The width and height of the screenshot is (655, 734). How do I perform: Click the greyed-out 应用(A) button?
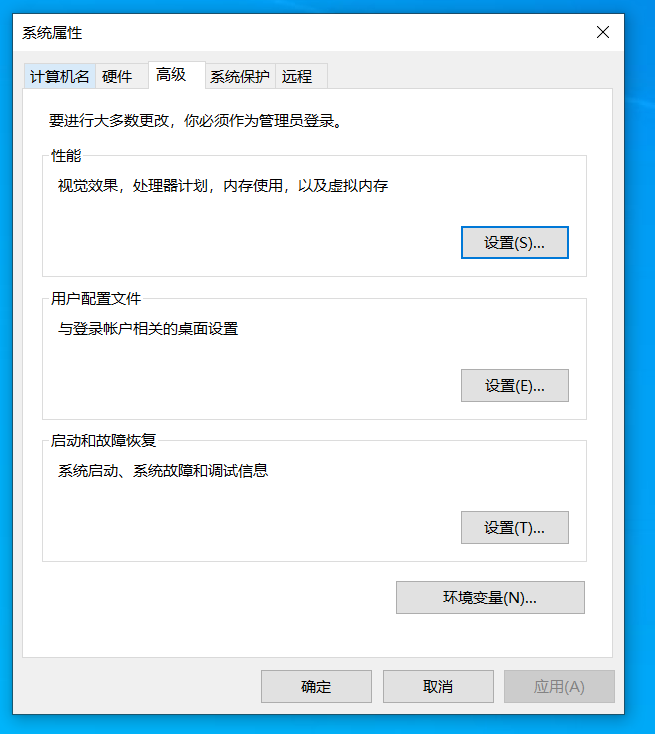pos(559,686)
